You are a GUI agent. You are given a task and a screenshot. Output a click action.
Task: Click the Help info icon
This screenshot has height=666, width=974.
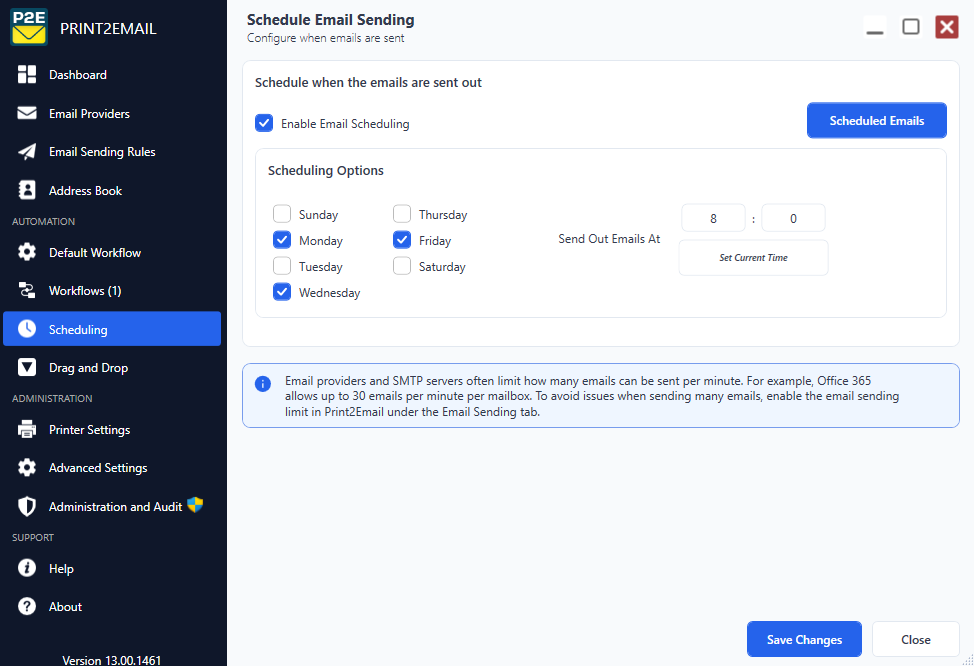click(27, 568)
